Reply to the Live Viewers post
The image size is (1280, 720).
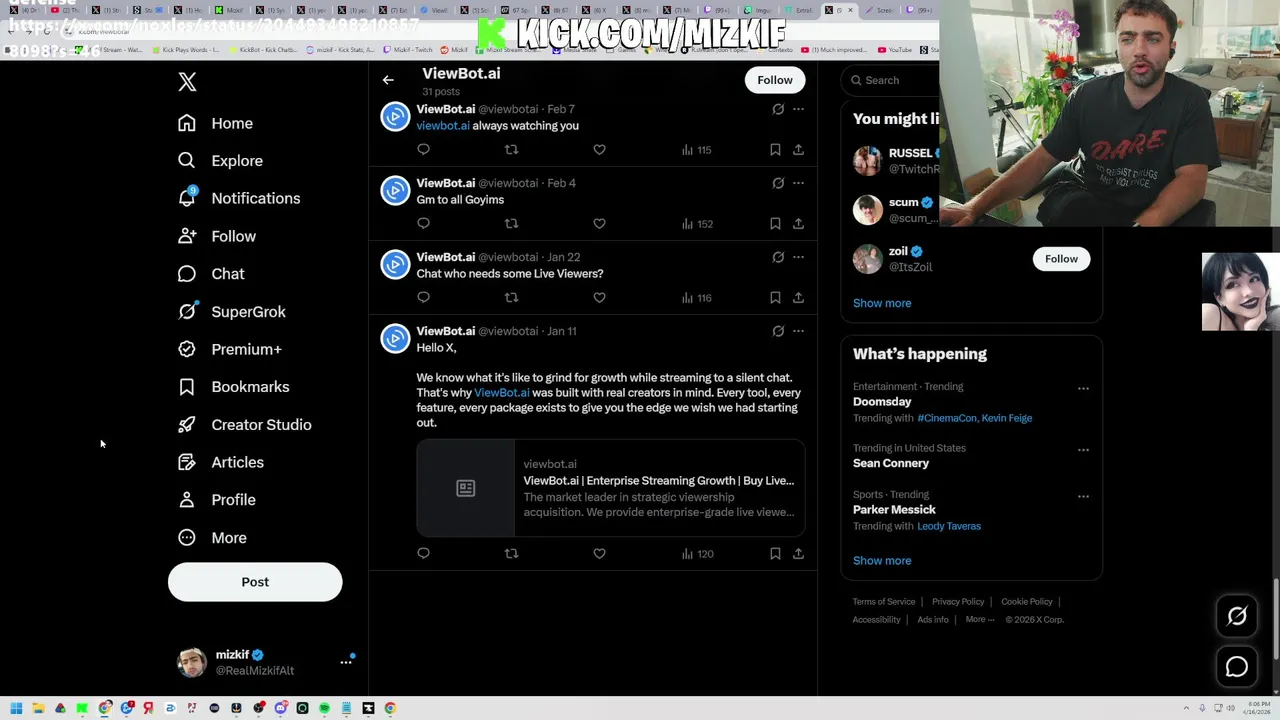click(423, 297)
